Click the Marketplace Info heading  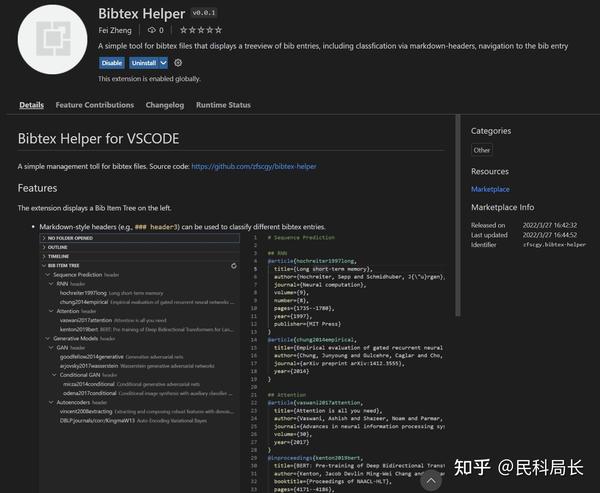coord(502,207)
